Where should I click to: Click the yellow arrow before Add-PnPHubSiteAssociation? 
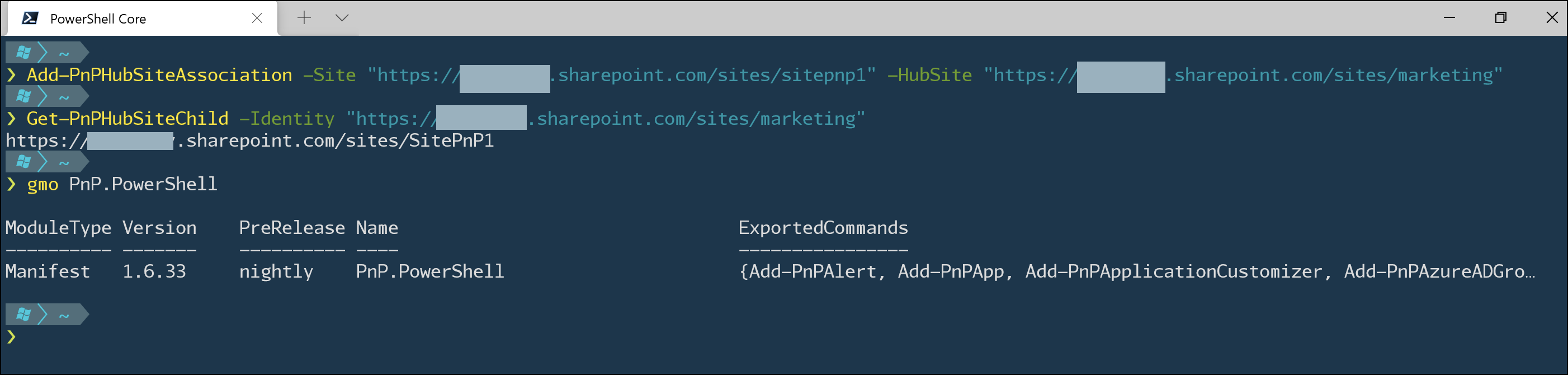11,75
